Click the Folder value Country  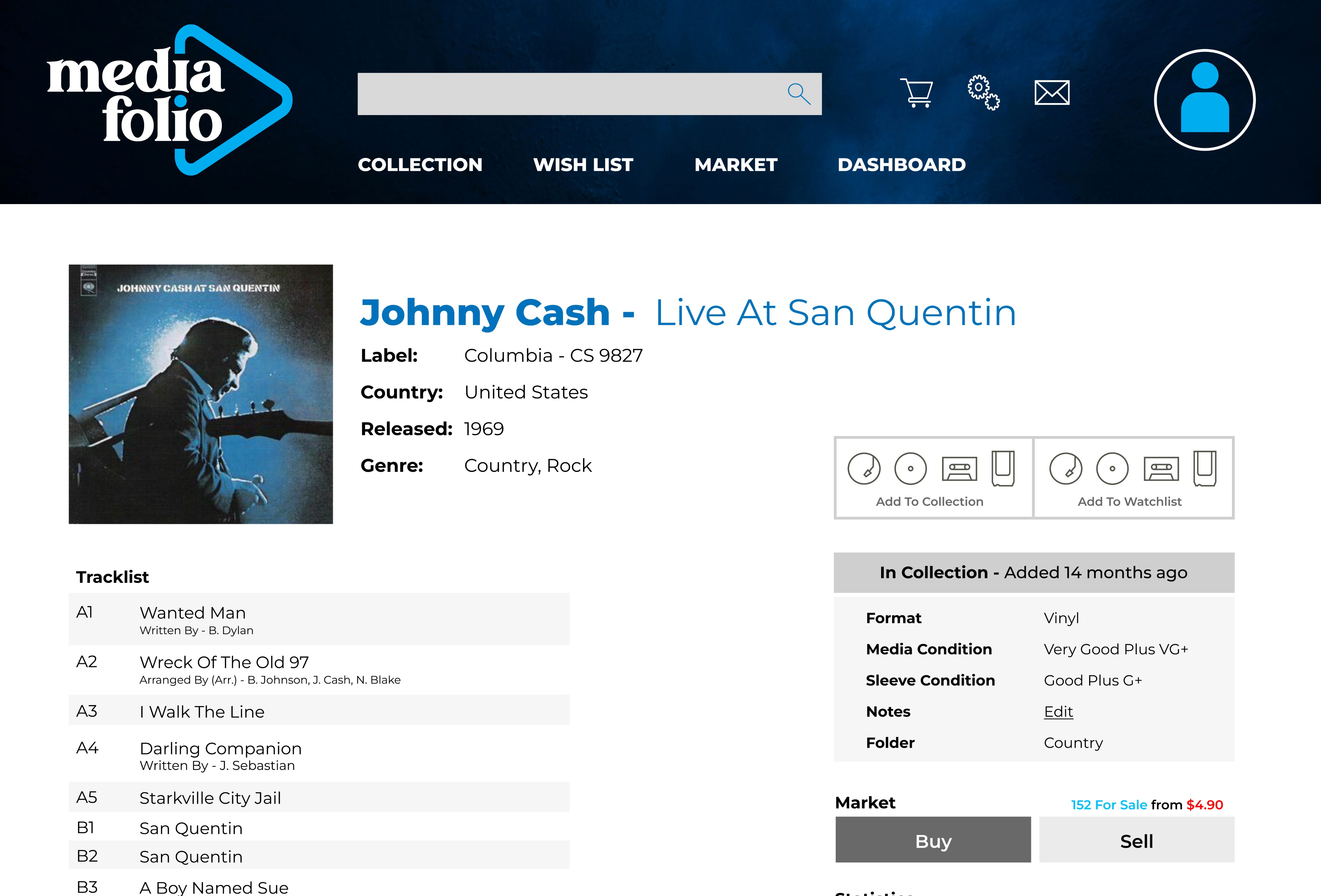1073,743
